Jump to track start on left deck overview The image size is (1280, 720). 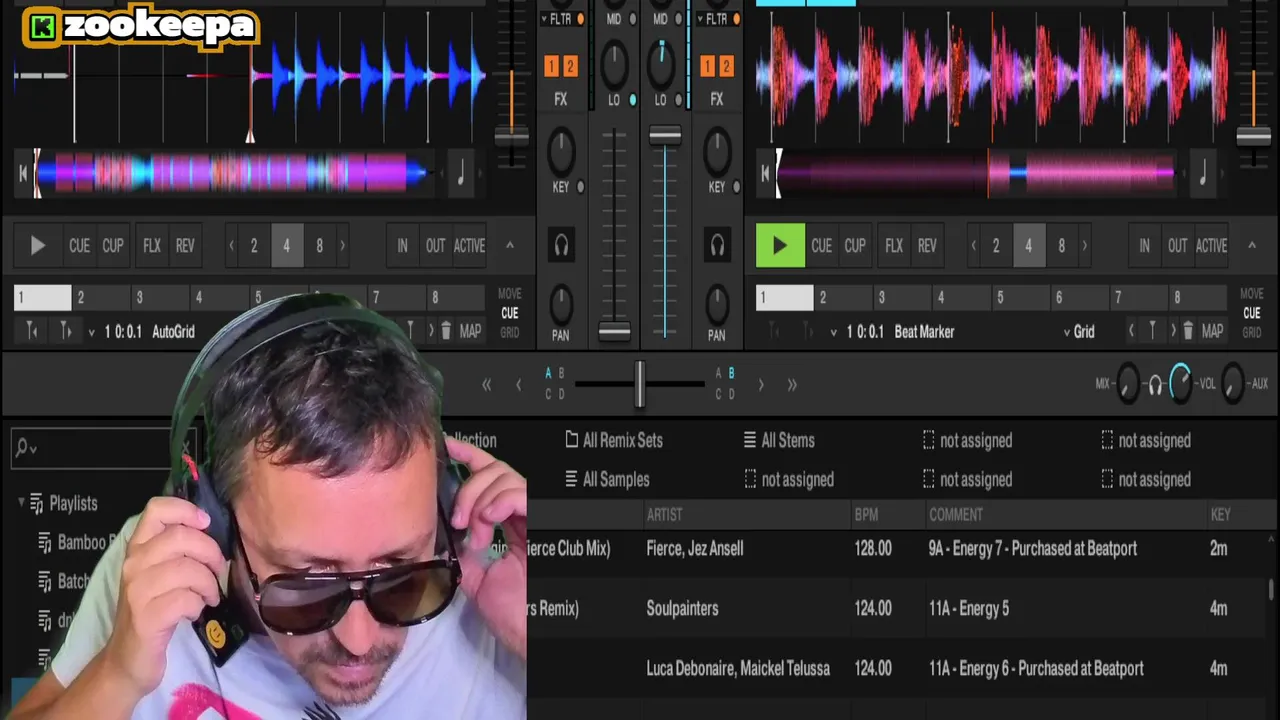pyautogui.click(x=23, y=173)
